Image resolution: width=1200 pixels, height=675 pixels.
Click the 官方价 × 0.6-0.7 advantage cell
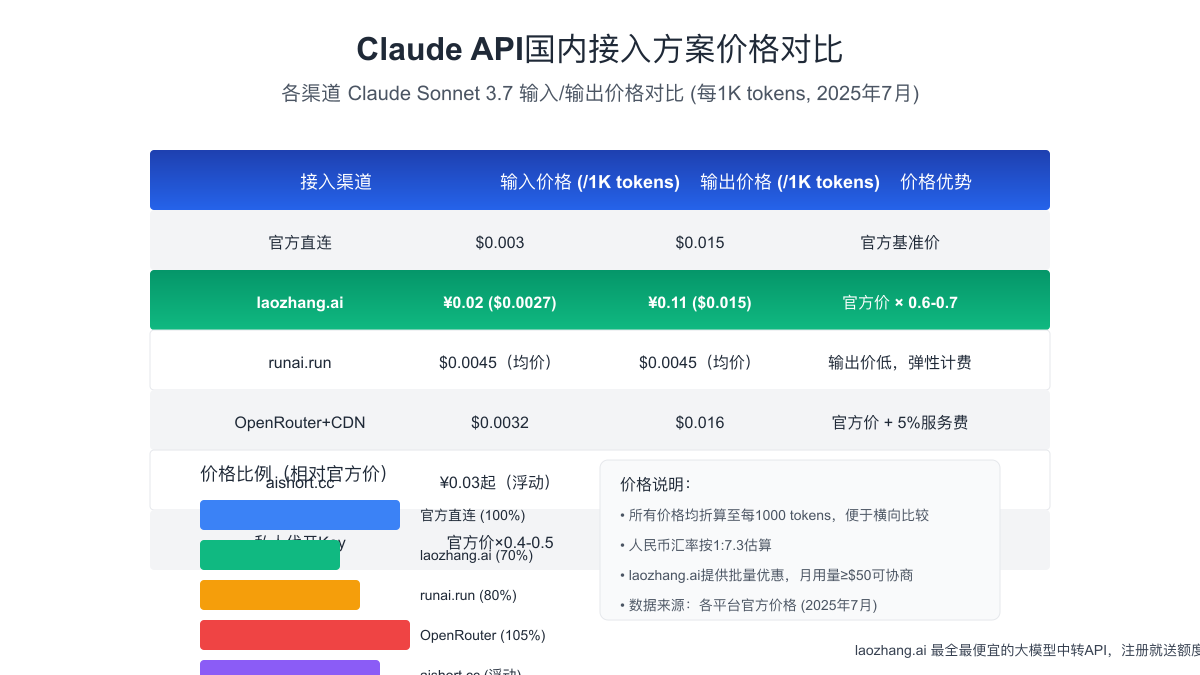(899, 302)
